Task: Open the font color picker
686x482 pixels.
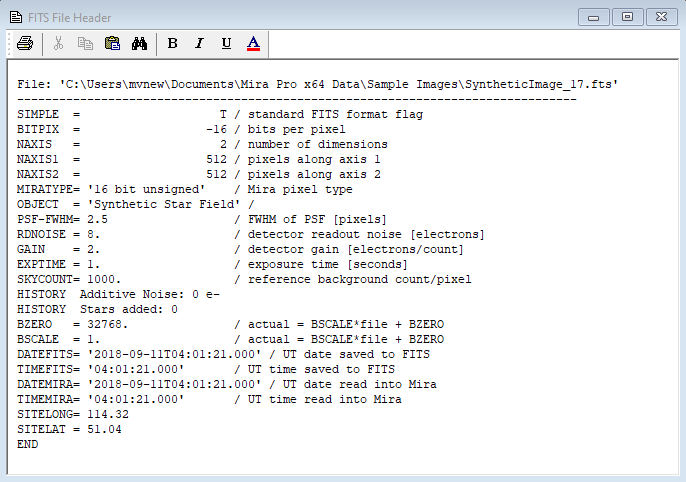Action: tap(253, 43)
